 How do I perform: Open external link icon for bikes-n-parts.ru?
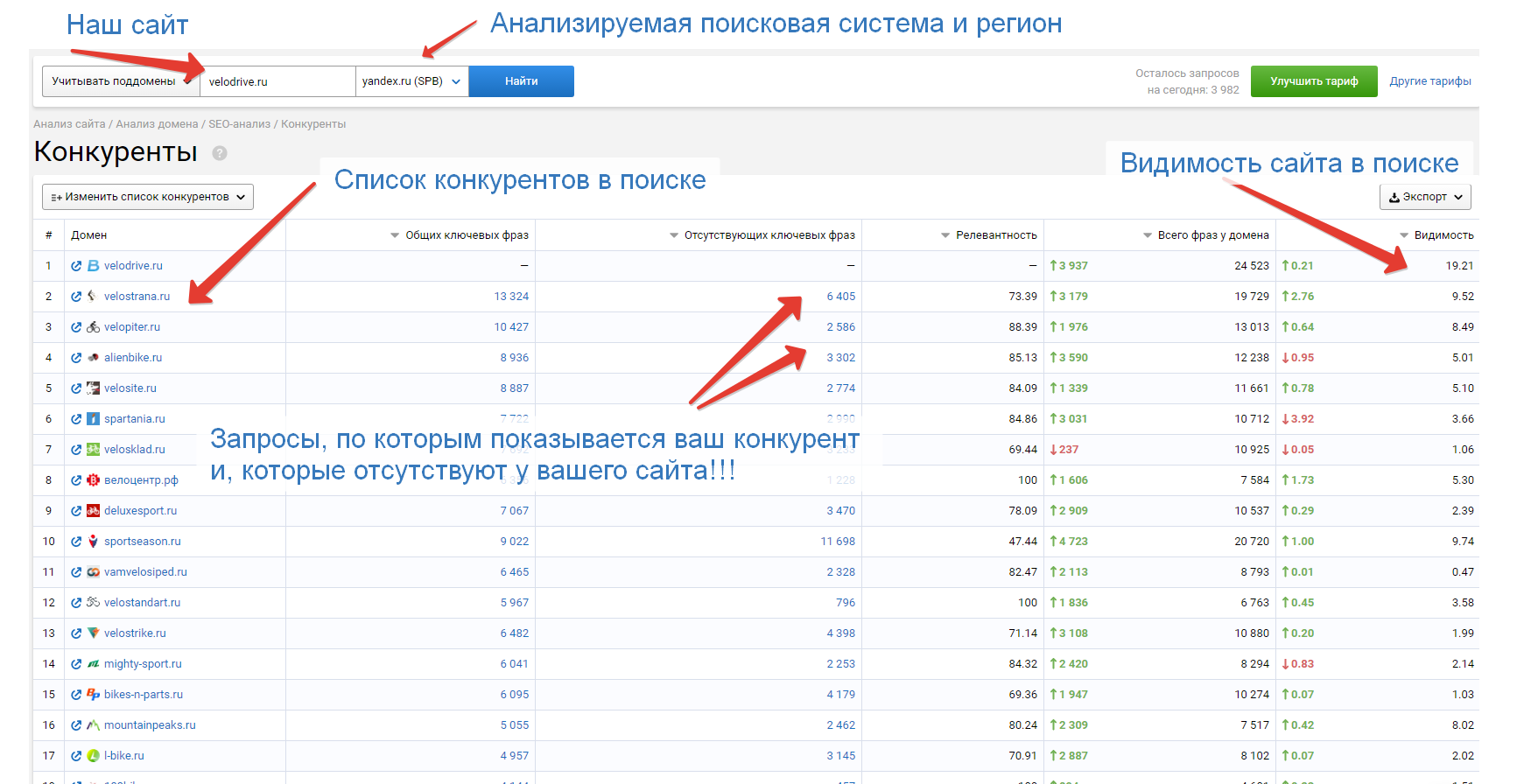(x=76, y=695)
